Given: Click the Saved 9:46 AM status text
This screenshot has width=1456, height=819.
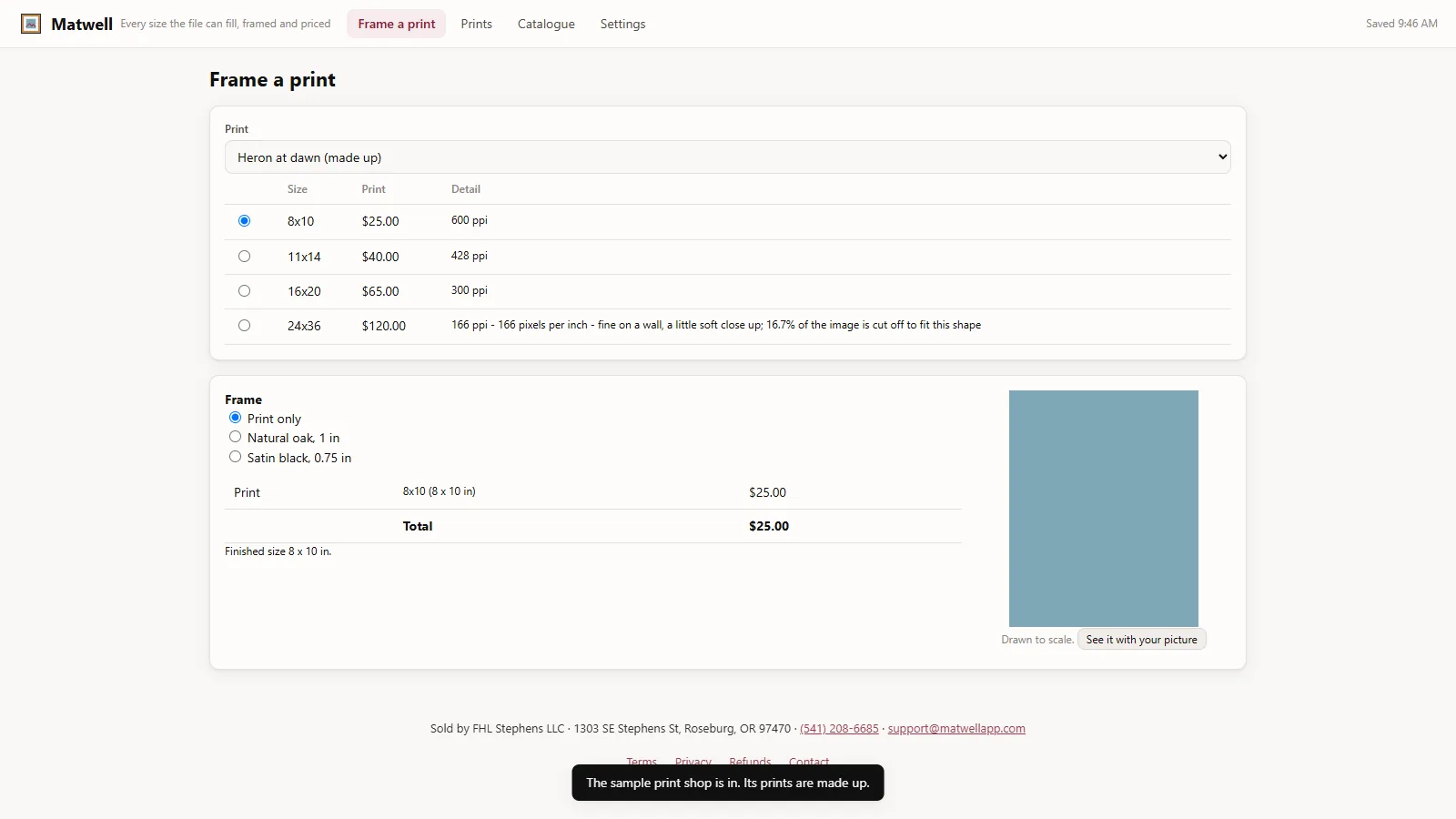Looking at the screenshot, I should [x=1401, y=24].
